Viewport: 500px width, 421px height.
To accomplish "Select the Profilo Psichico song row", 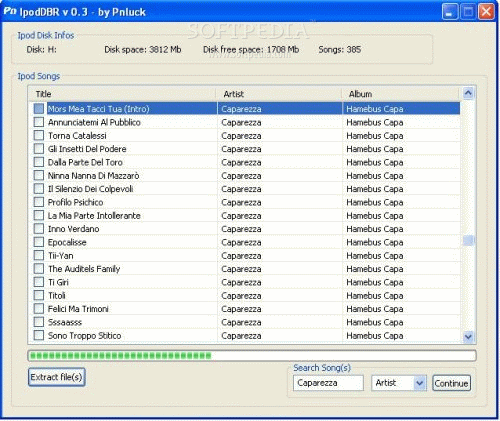I will coord(244,202).
